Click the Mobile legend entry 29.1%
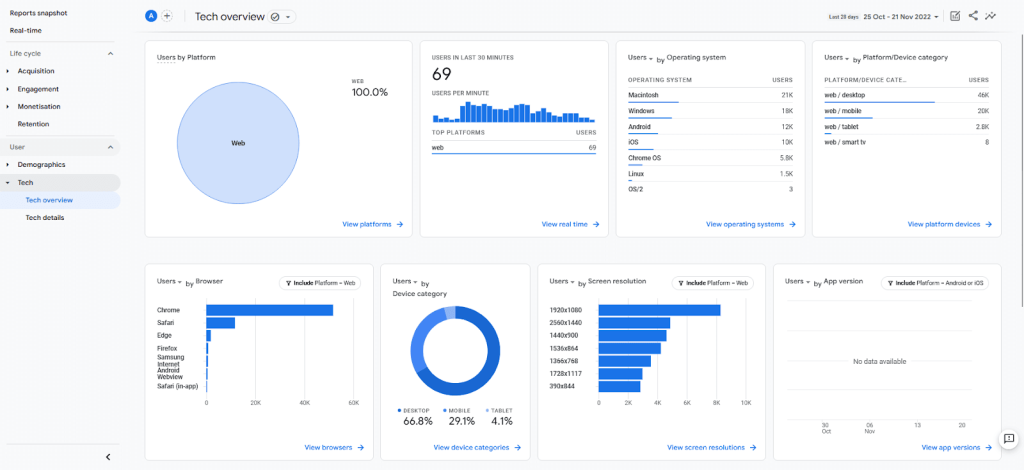The width and height of the screenshot is (1024, 470). tap(462, 417)
